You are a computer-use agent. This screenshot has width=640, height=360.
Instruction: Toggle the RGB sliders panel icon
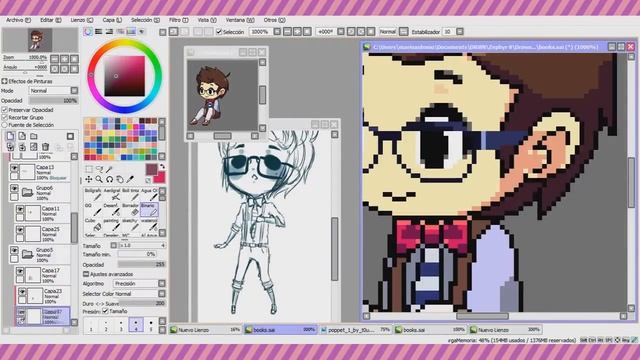(99, 31)
